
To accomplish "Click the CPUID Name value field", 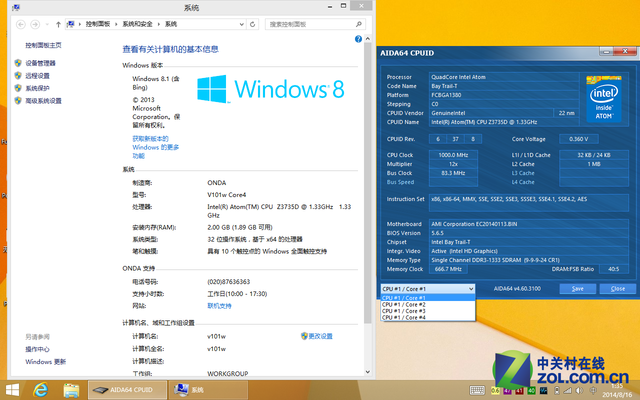I will click(x=504, y=122).
